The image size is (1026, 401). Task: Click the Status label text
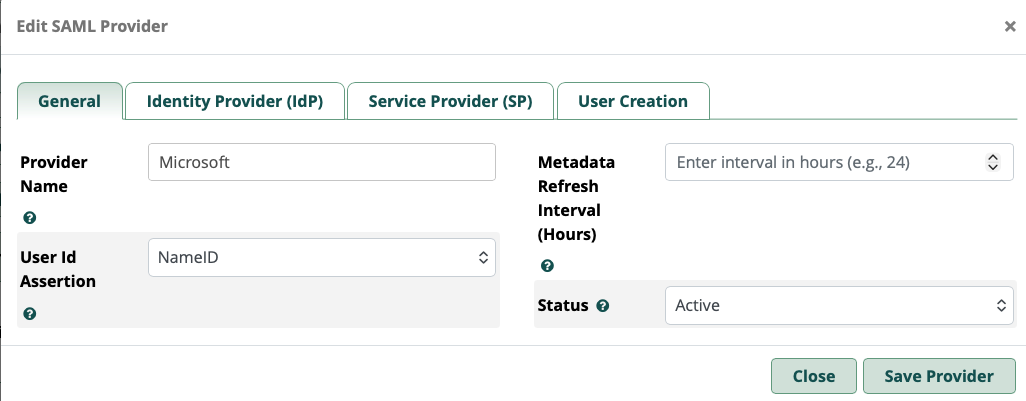[x=562, y=306]
